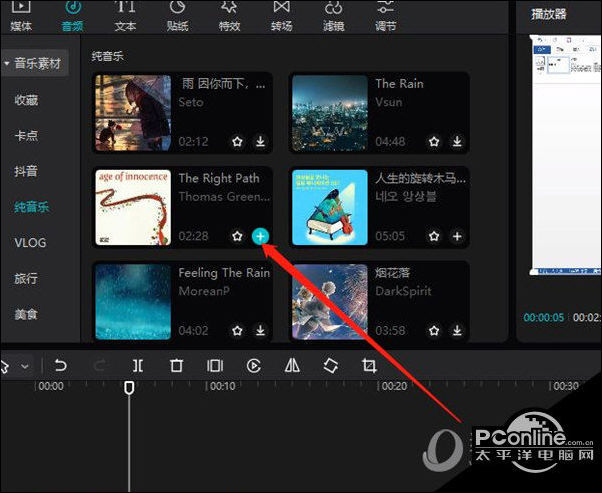Preview The Rain city cover thumbnail
The height and width of the screenshot is (493, 602).
330,112
